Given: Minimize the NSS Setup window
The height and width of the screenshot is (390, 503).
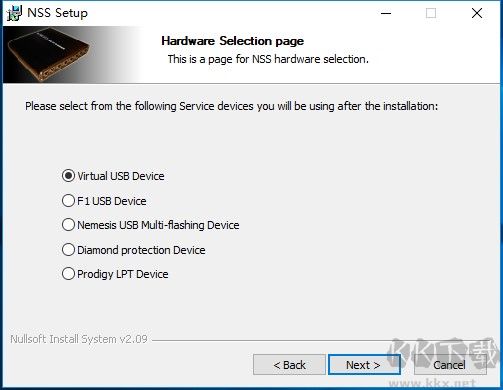Looking at the screenshot, I should (386, 13).
